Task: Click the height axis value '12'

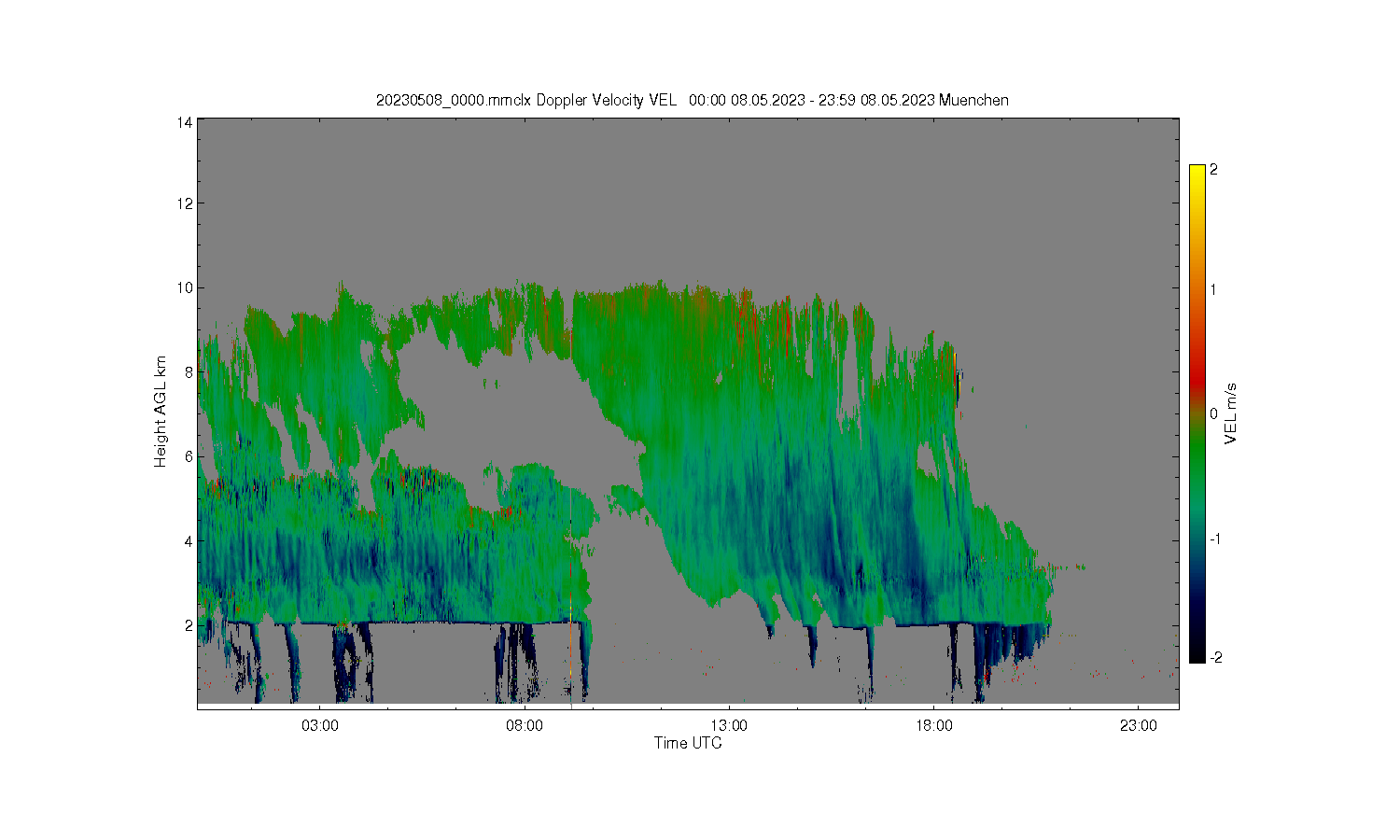Action: click(185, 203)
